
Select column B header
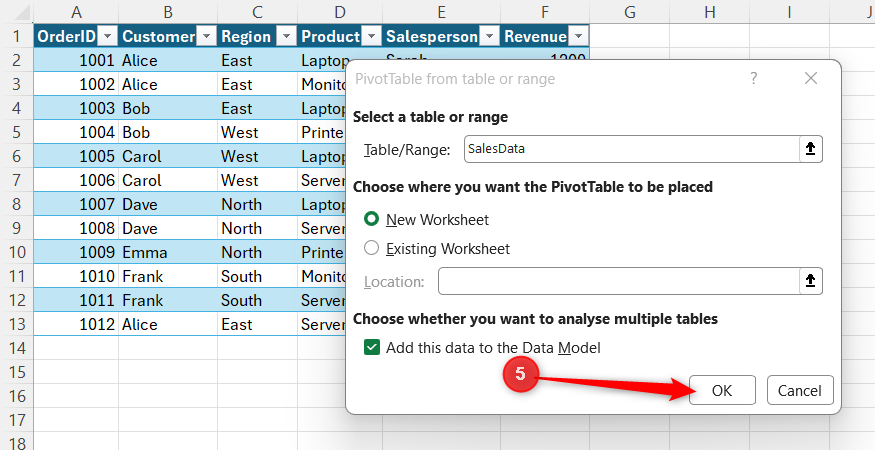[168, 12]
